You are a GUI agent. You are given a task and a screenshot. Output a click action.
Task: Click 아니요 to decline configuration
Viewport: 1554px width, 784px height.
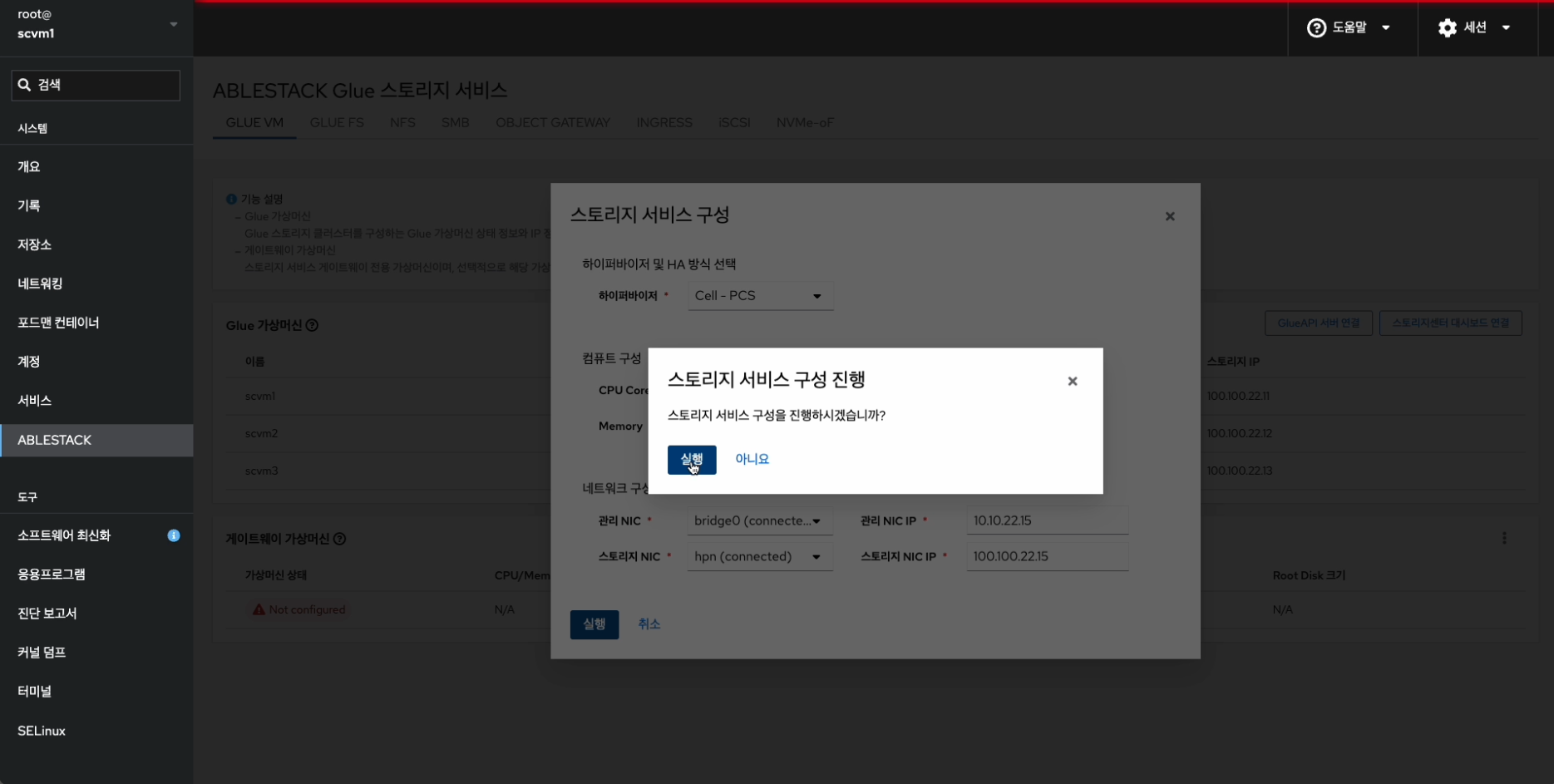coord(752,459)
